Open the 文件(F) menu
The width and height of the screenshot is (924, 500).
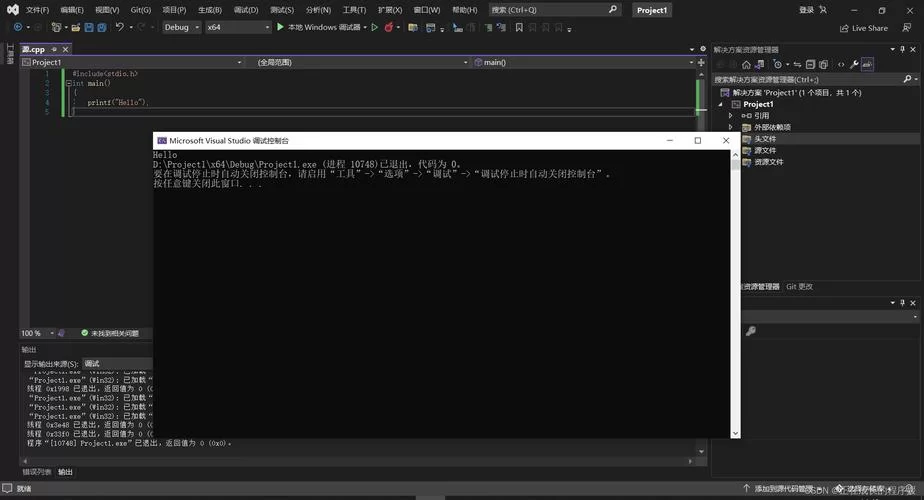pos(37,10)
